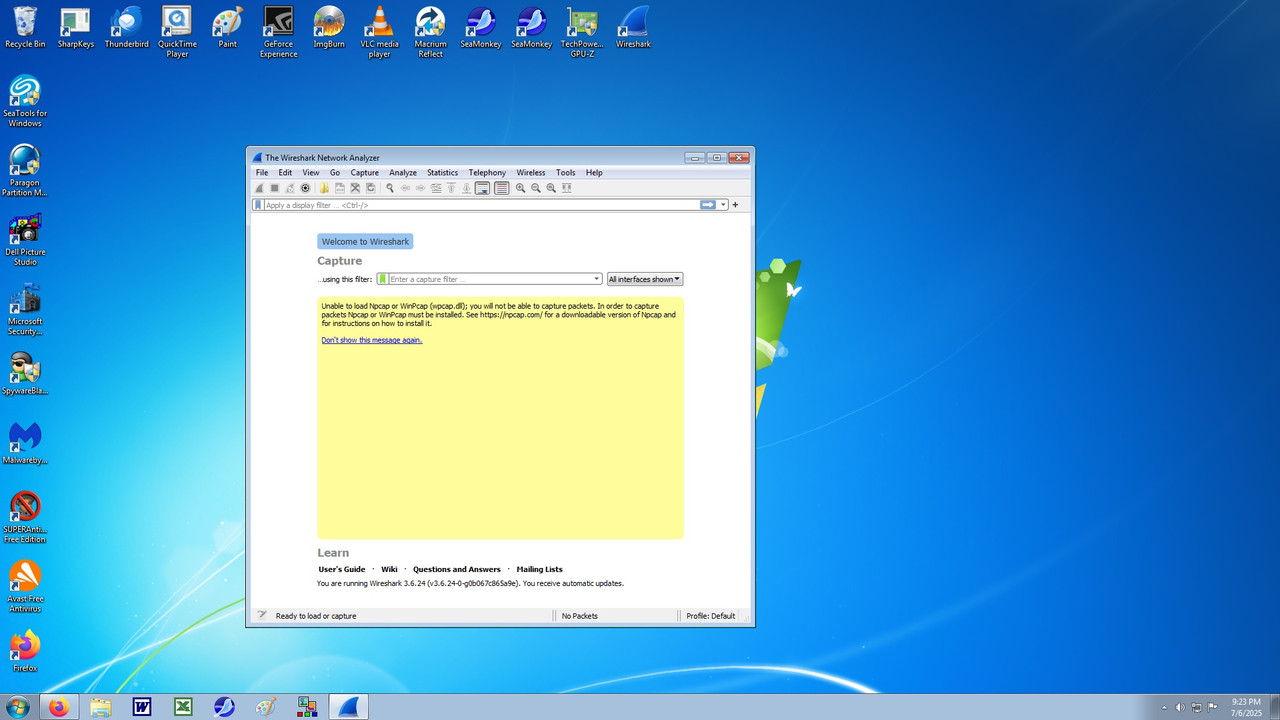Open Questions and Answers link
1280x720 pixels.
[x=457, y=569]
